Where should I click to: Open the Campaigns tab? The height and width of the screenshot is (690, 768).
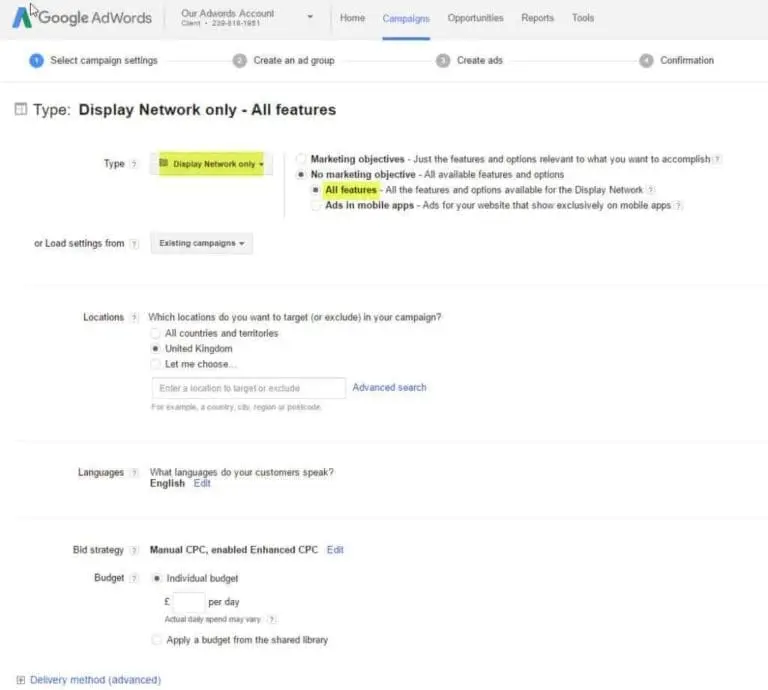(406, 18)
